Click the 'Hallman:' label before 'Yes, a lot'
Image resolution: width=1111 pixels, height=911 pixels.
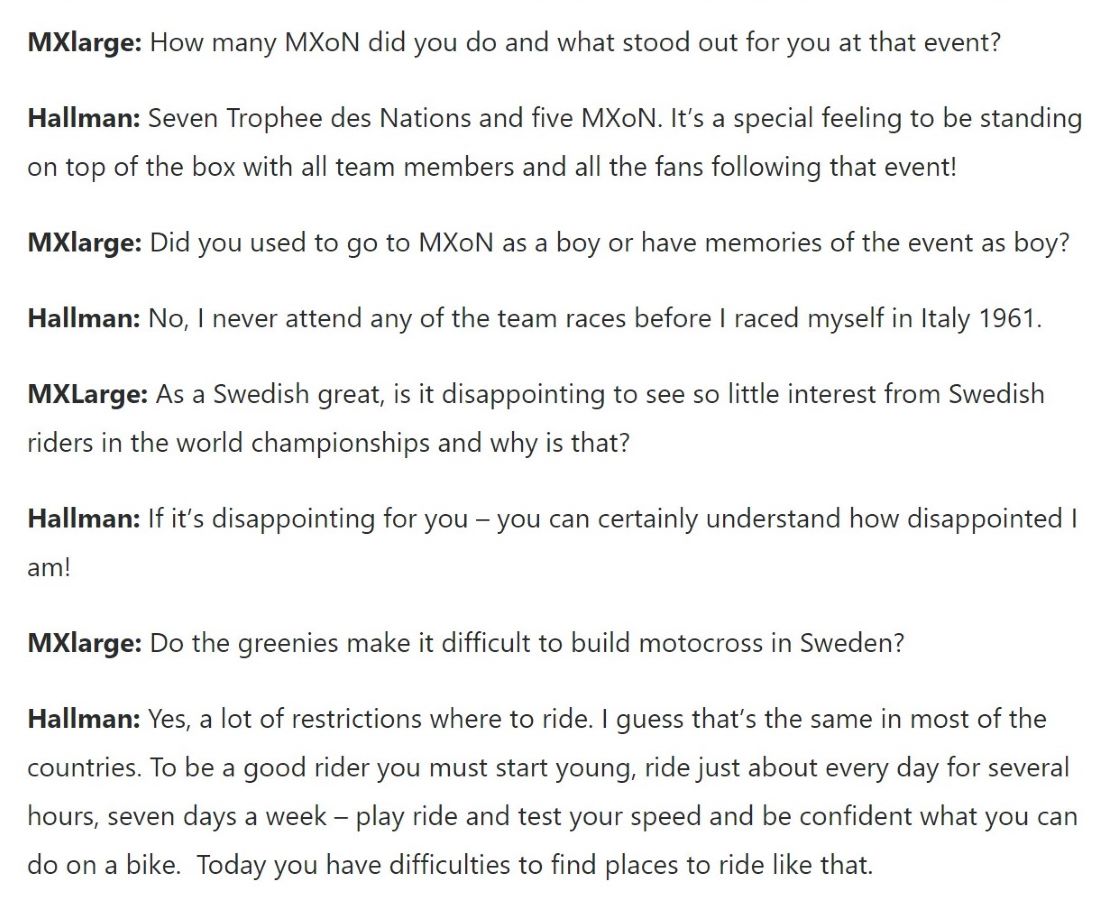(x=84, y=719)
